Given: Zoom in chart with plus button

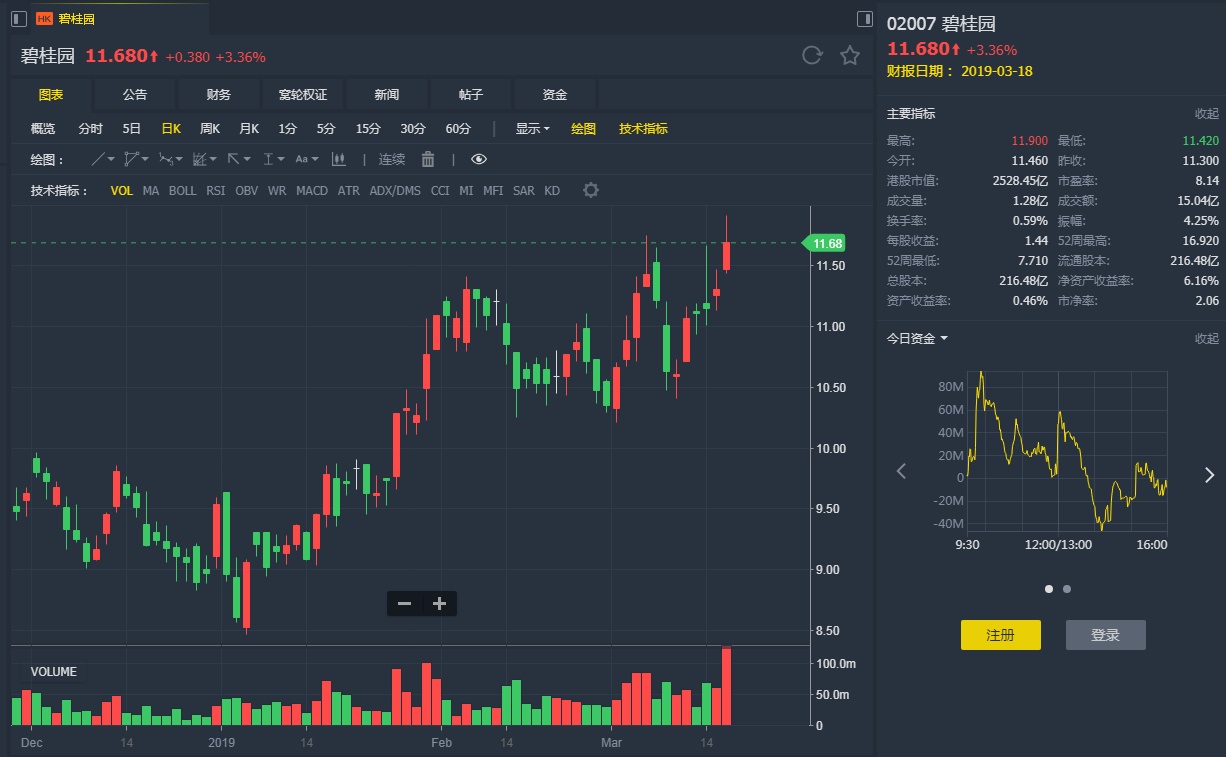Looking at the screenshot, I should [x=439, y=603].
